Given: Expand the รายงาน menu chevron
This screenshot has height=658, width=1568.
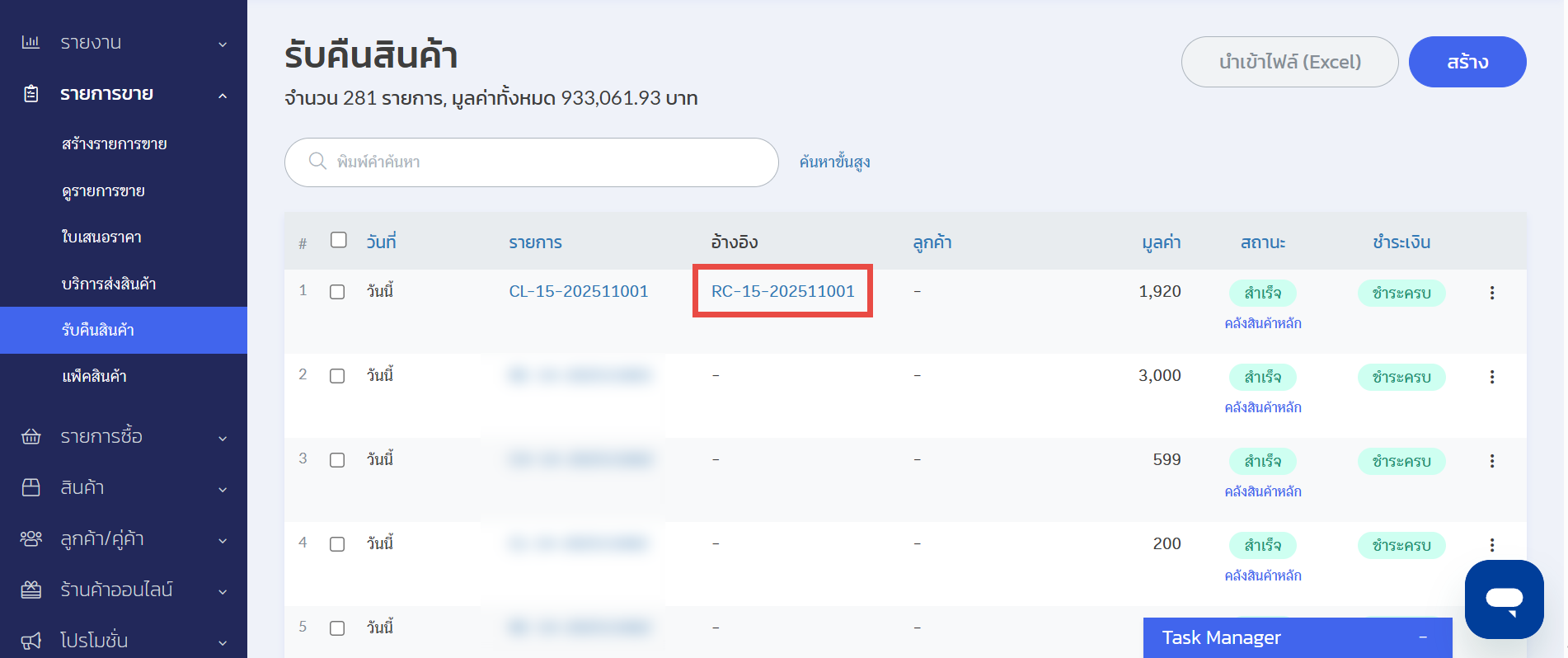Looking at the screenshot, I should tap(223, 44).
